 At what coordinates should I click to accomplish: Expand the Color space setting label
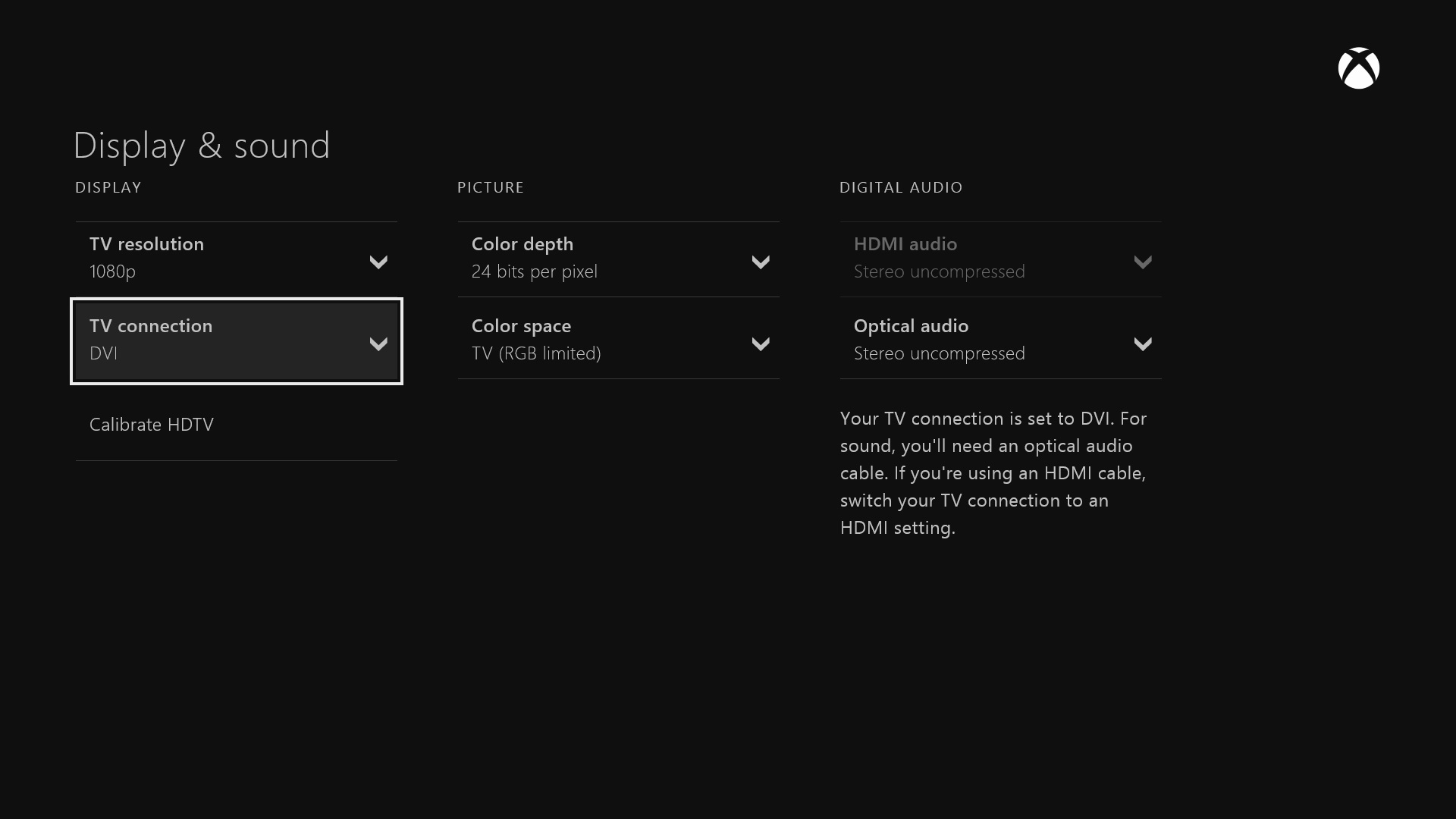(521, 326)
